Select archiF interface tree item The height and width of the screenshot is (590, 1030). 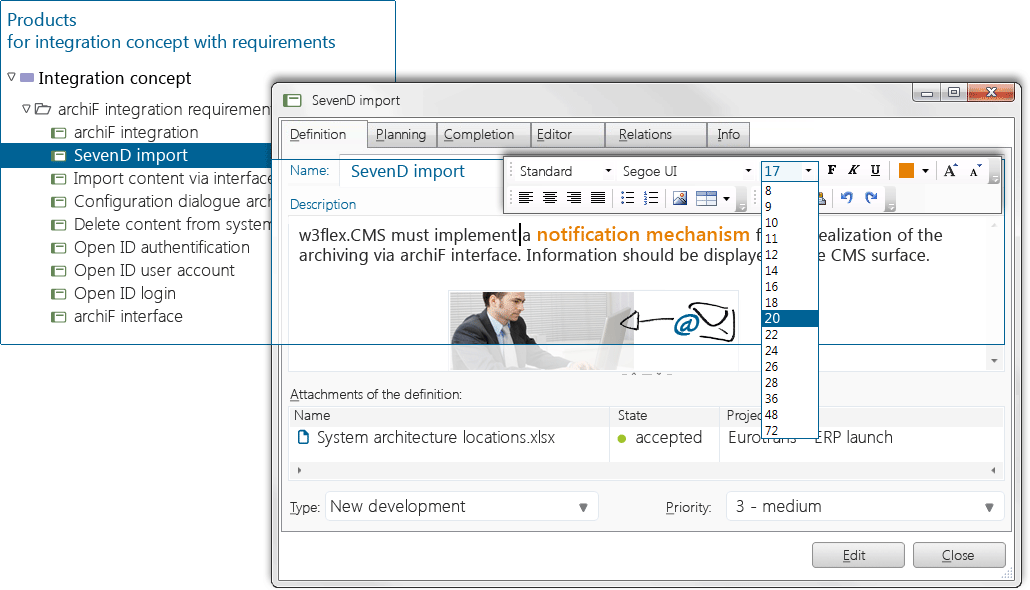click(128, 316)
